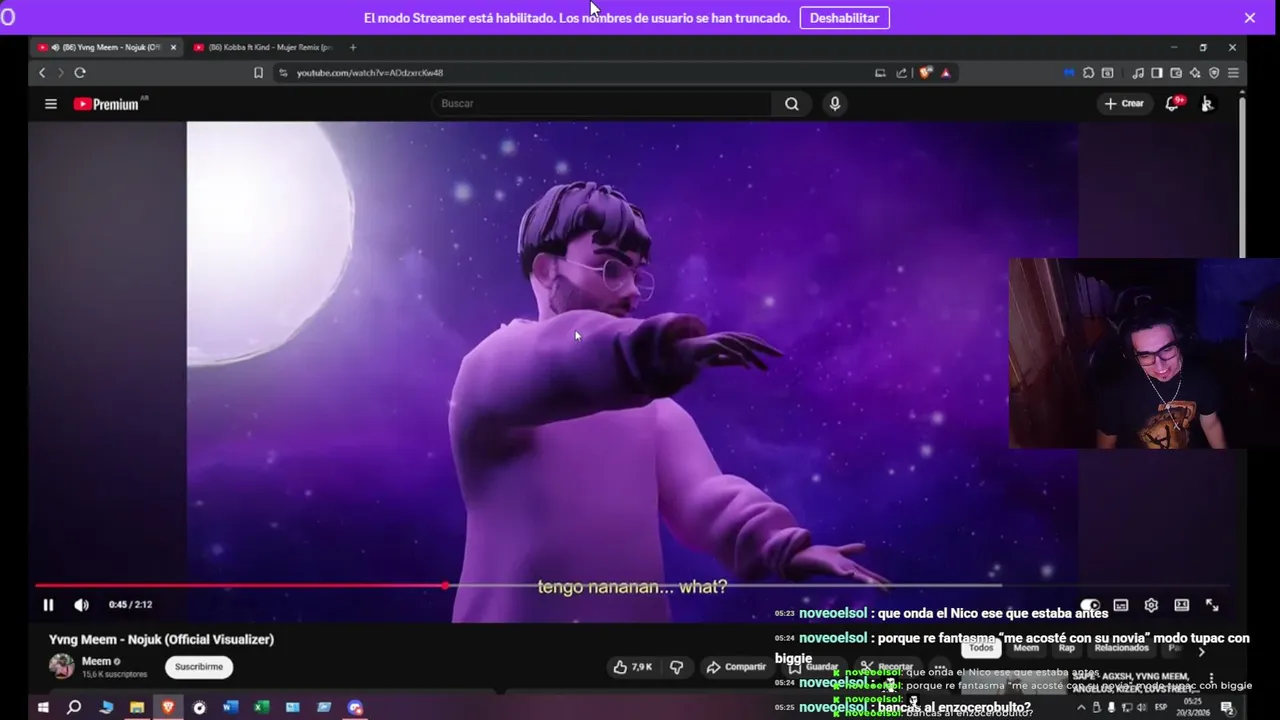Open Brave Leo AI sparkle icon
Screen dimensions: 1280x720
(1195, 73)
